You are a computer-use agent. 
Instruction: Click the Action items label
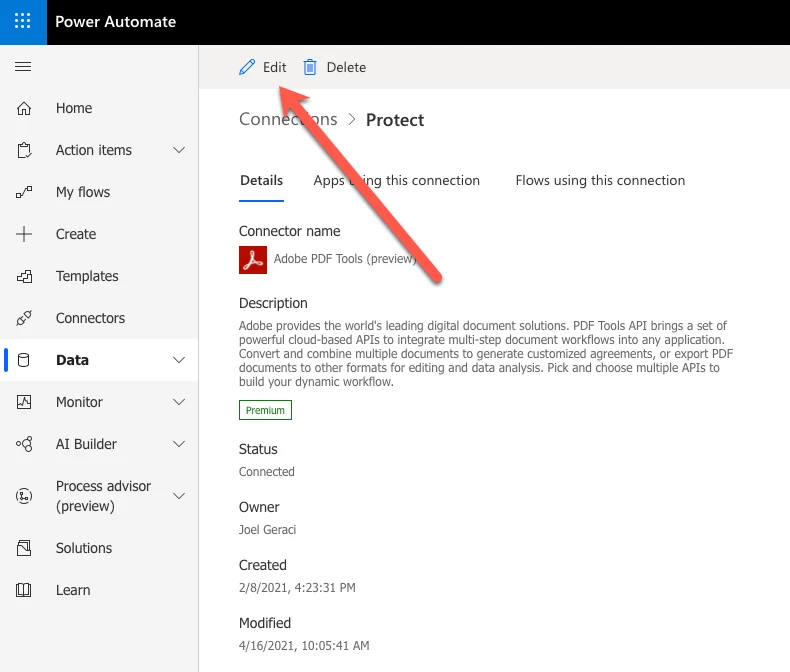click(94, 150)
